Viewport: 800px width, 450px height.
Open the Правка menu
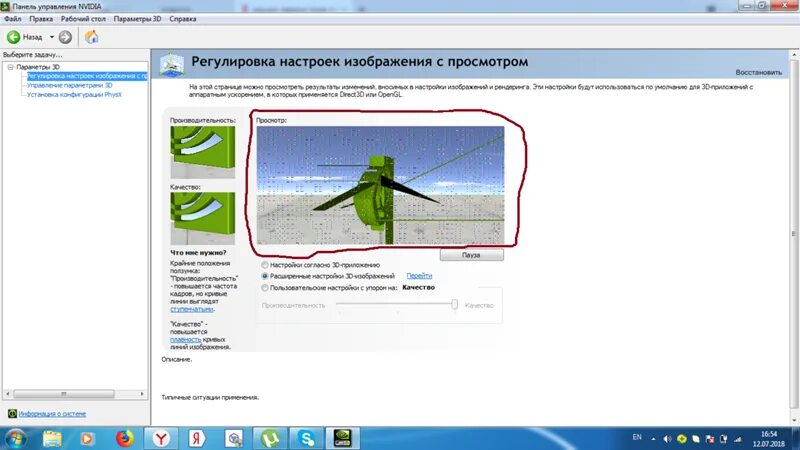41,19
